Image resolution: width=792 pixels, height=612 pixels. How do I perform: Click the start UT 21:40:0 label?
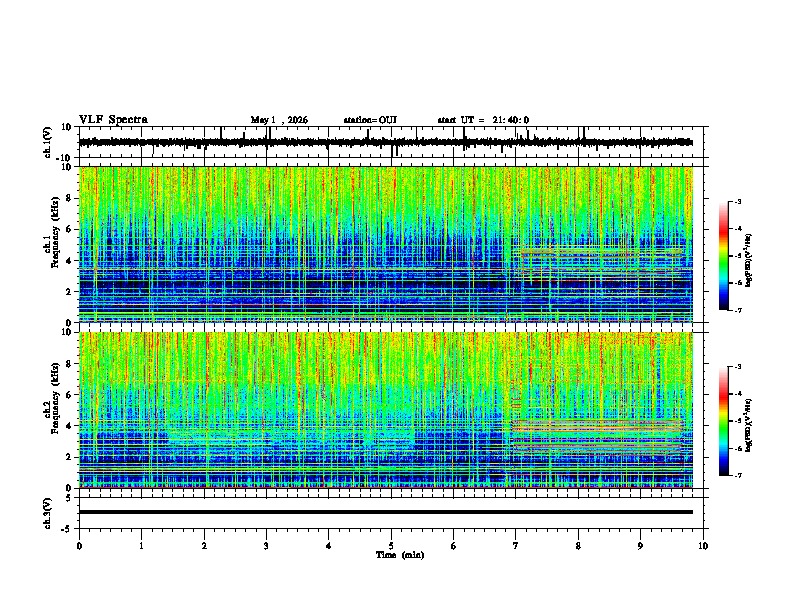(x=483, y=120)
